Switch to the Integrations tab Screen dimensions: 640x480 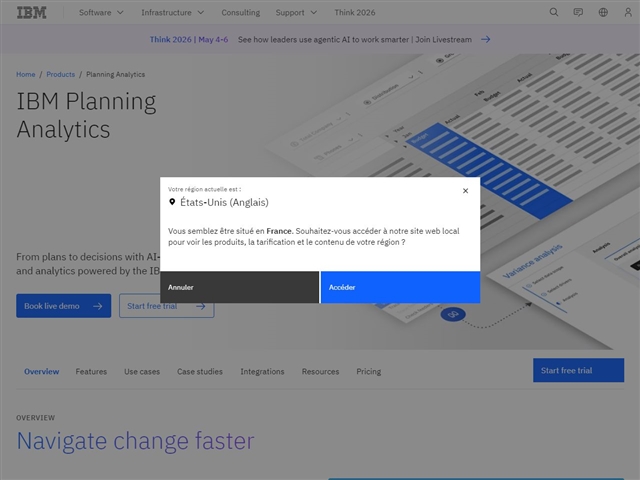[x=262, y=371]
